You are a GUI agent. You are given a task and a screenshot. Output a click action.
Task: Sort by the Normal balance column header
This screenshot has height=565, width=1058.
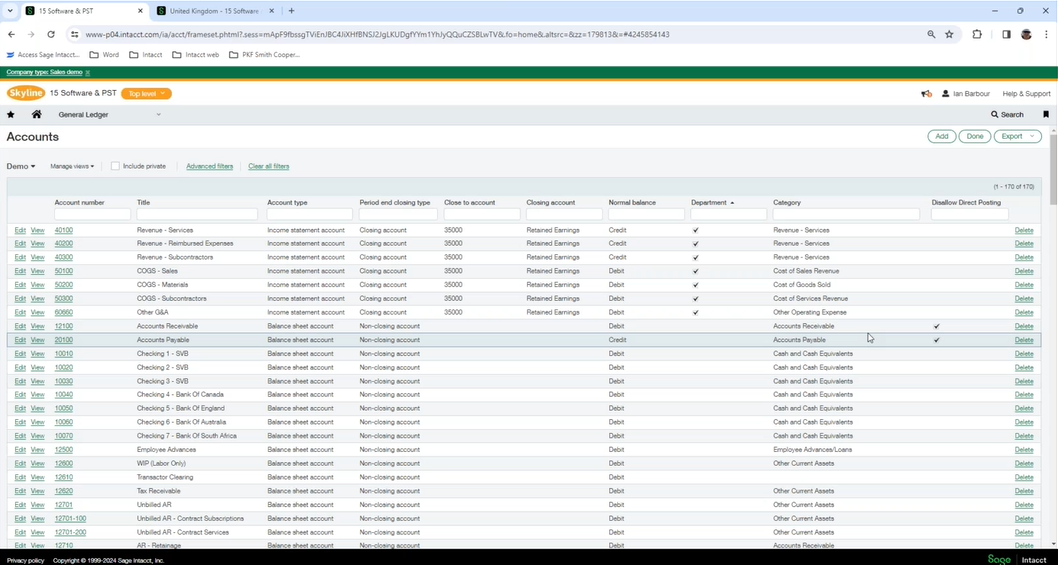(632, 203)
